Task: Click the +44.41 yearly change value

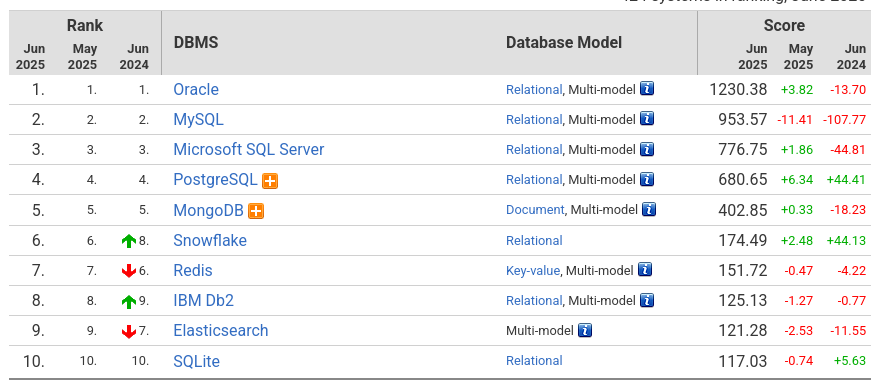Action: [x=846, y=180]
